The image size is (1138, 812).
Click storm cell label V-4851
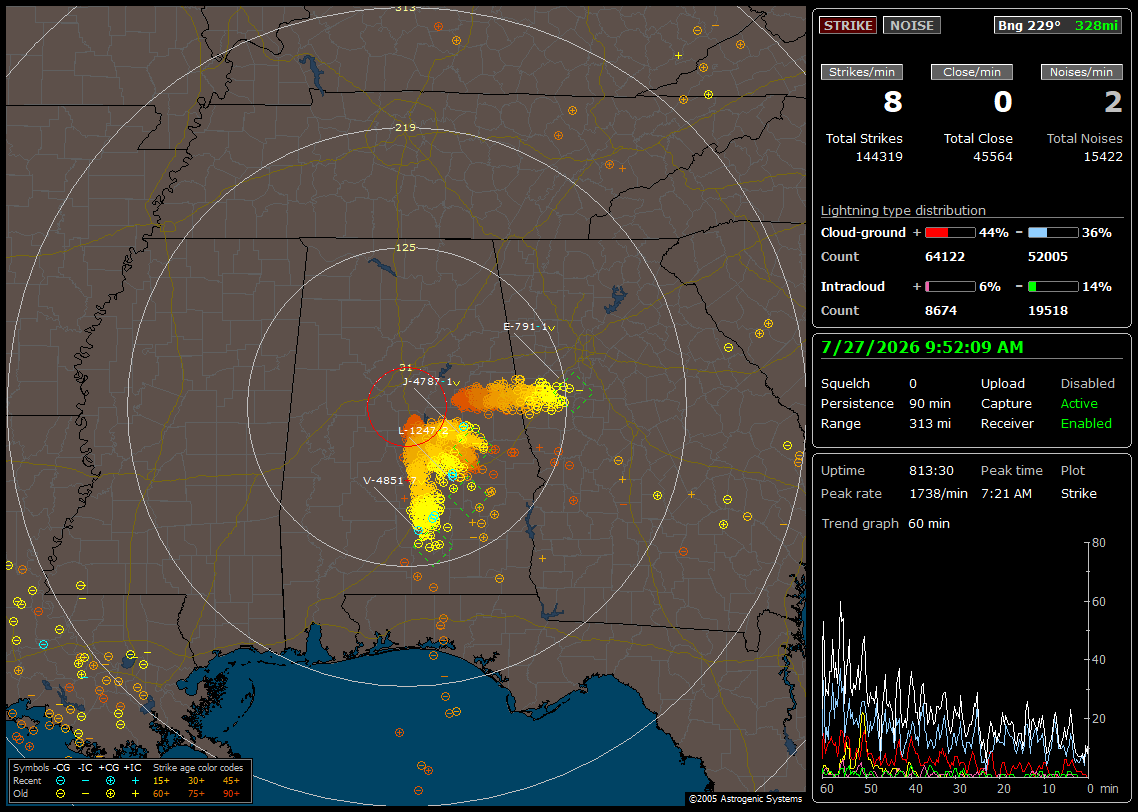click(x=386, y=480)
